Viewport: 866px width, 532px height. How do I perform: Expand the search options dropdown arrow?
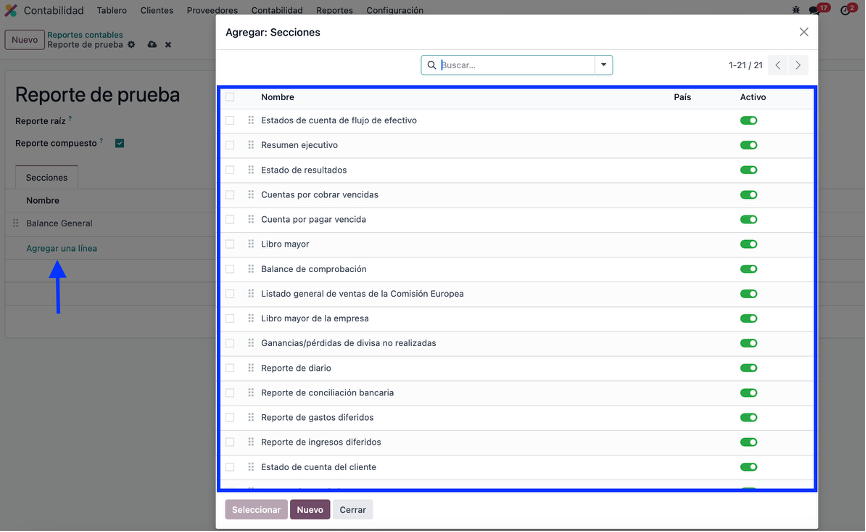[x=604, y=65]
